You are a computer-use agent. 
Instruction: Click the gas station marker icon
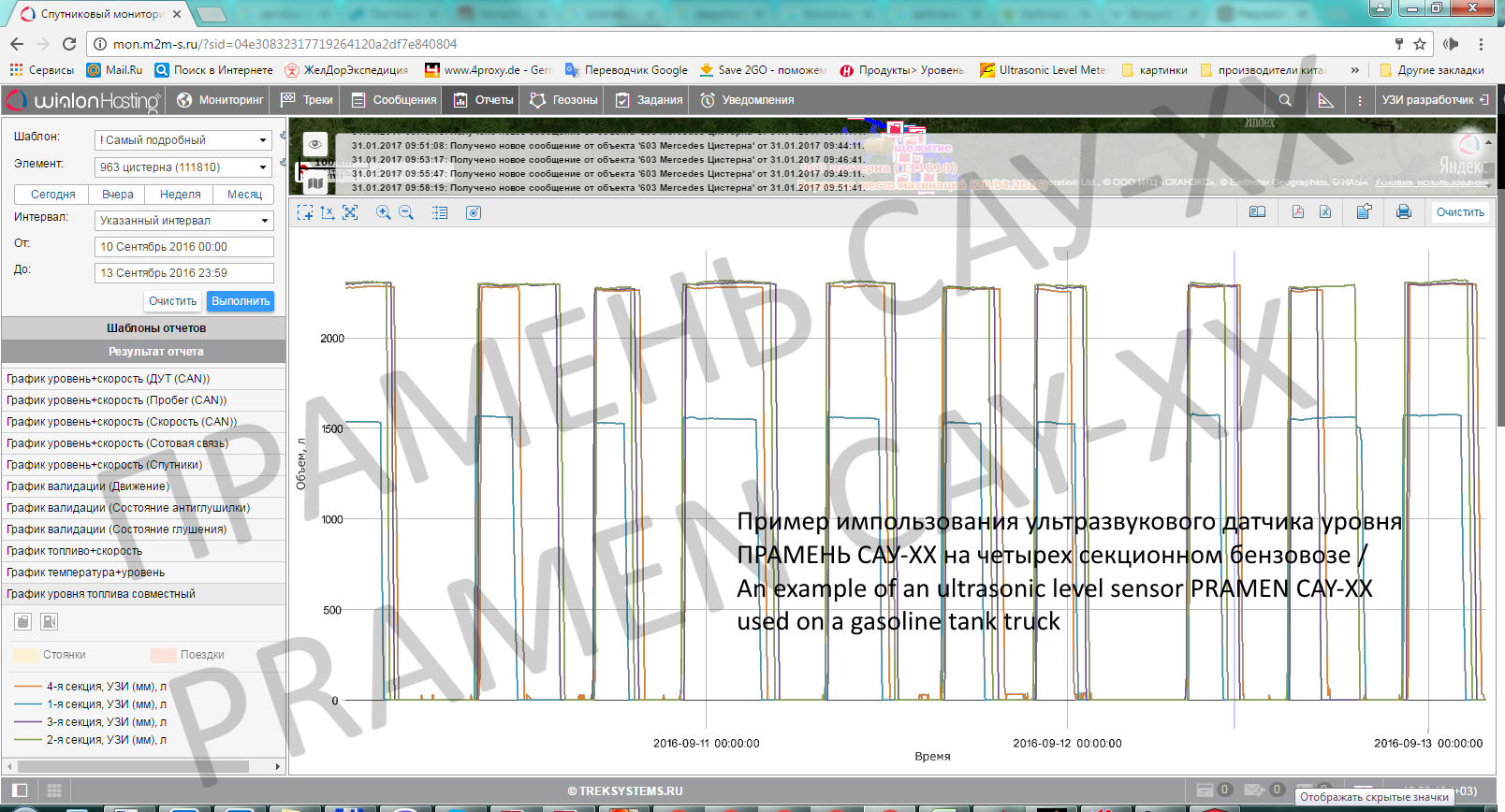pyautogui.click(x=50, y=621)
